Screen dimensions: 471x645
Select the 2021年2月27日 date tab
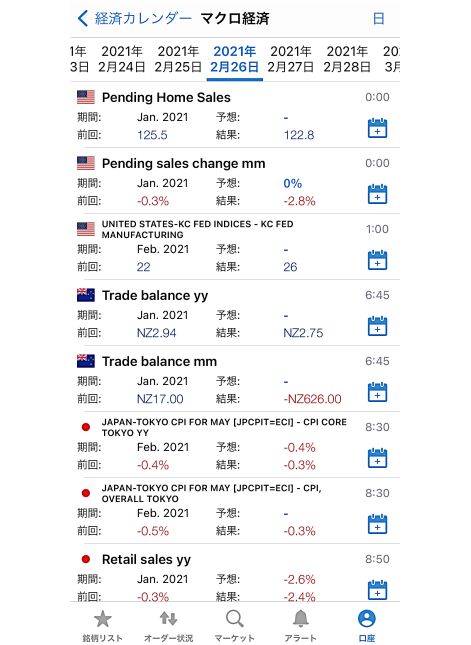pos(291,59)
